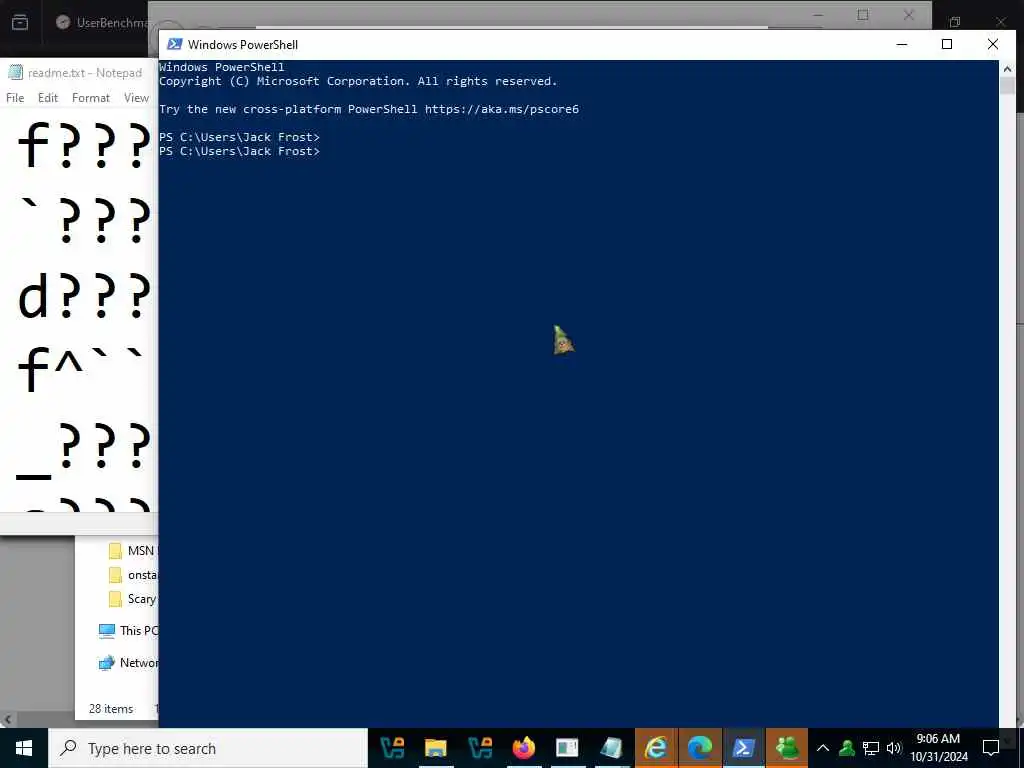
Task: Minimize the Windows PowerShell window
Action: [x=902, y=44]
